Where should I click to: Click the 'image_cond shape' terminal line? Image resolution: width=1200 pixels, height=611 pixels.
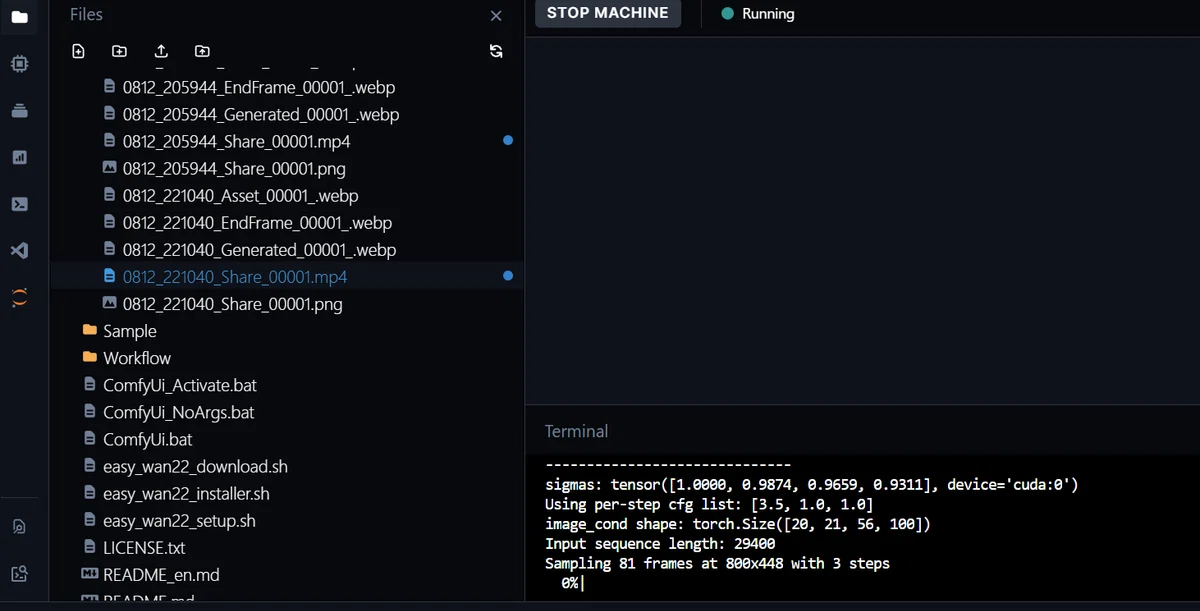click(x=738, y=524)
